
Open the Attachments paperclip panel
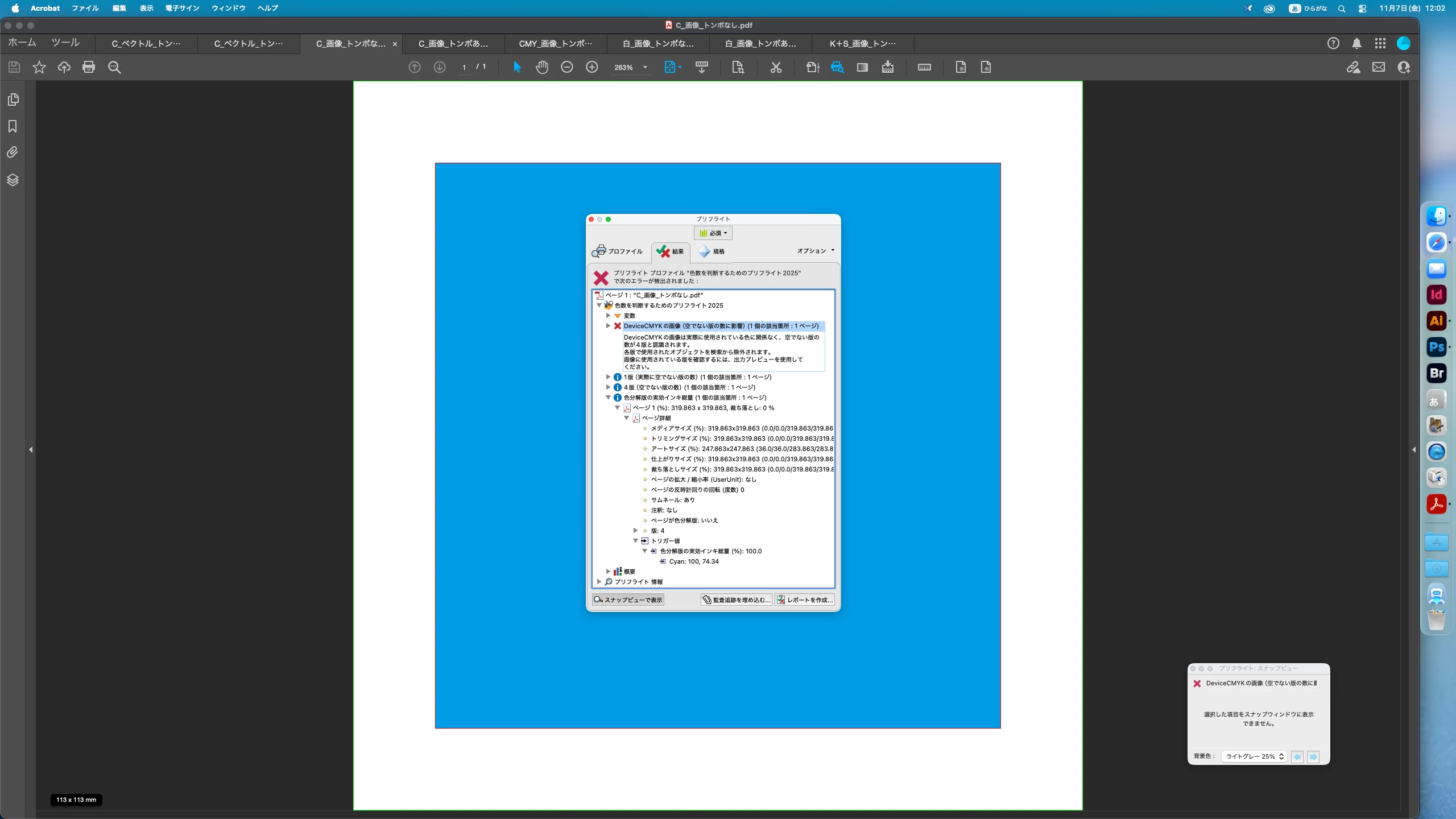click(x=13, y=152)
